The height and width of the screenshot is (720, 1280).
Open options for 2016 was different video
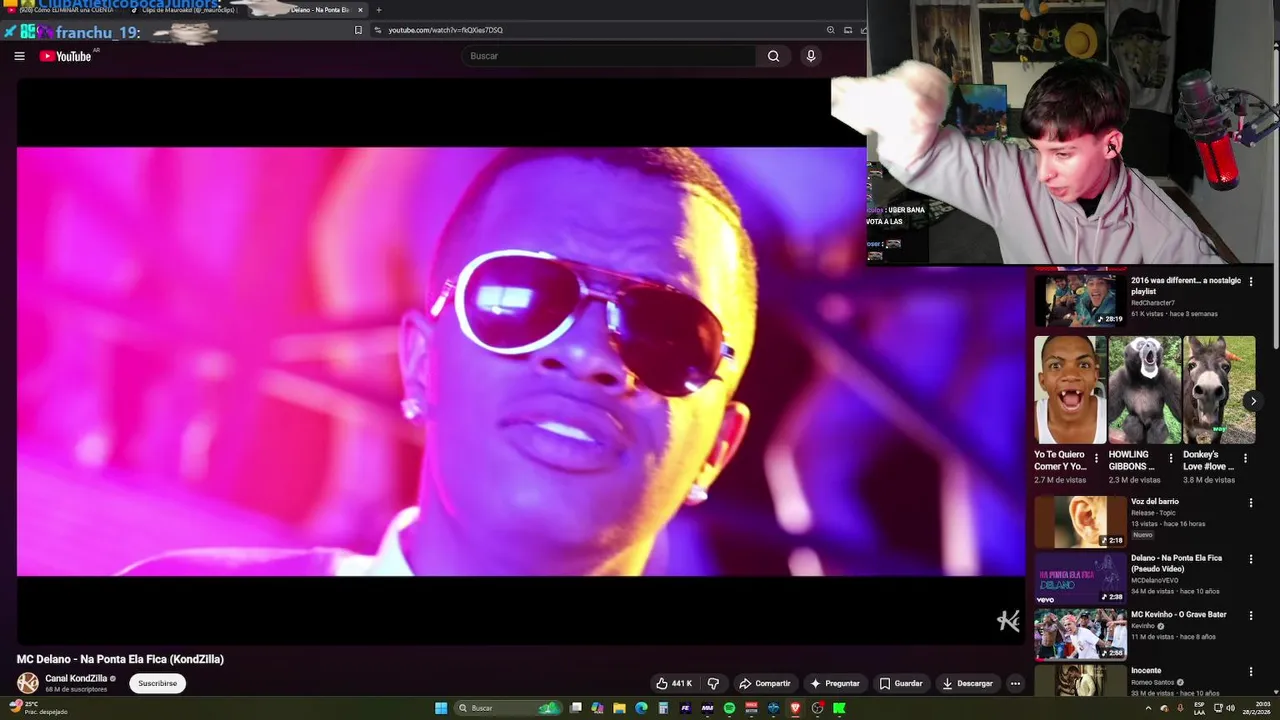[1250, 282]
